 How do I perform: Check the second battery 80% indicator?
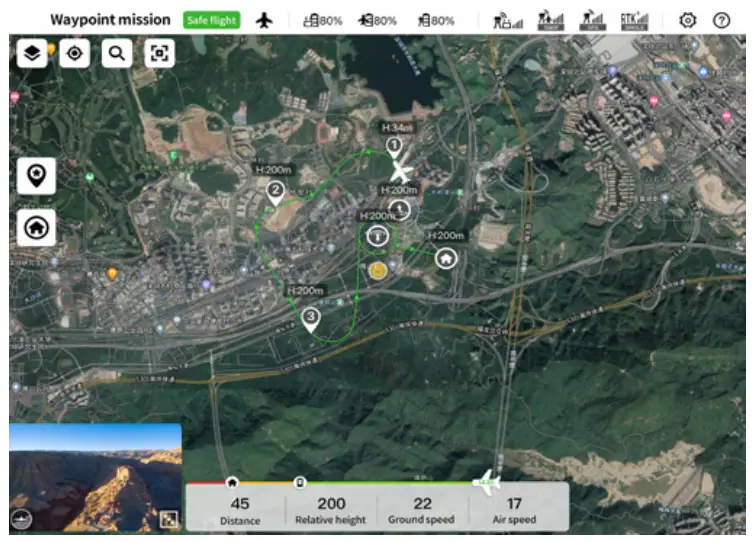tap(378, 21)
